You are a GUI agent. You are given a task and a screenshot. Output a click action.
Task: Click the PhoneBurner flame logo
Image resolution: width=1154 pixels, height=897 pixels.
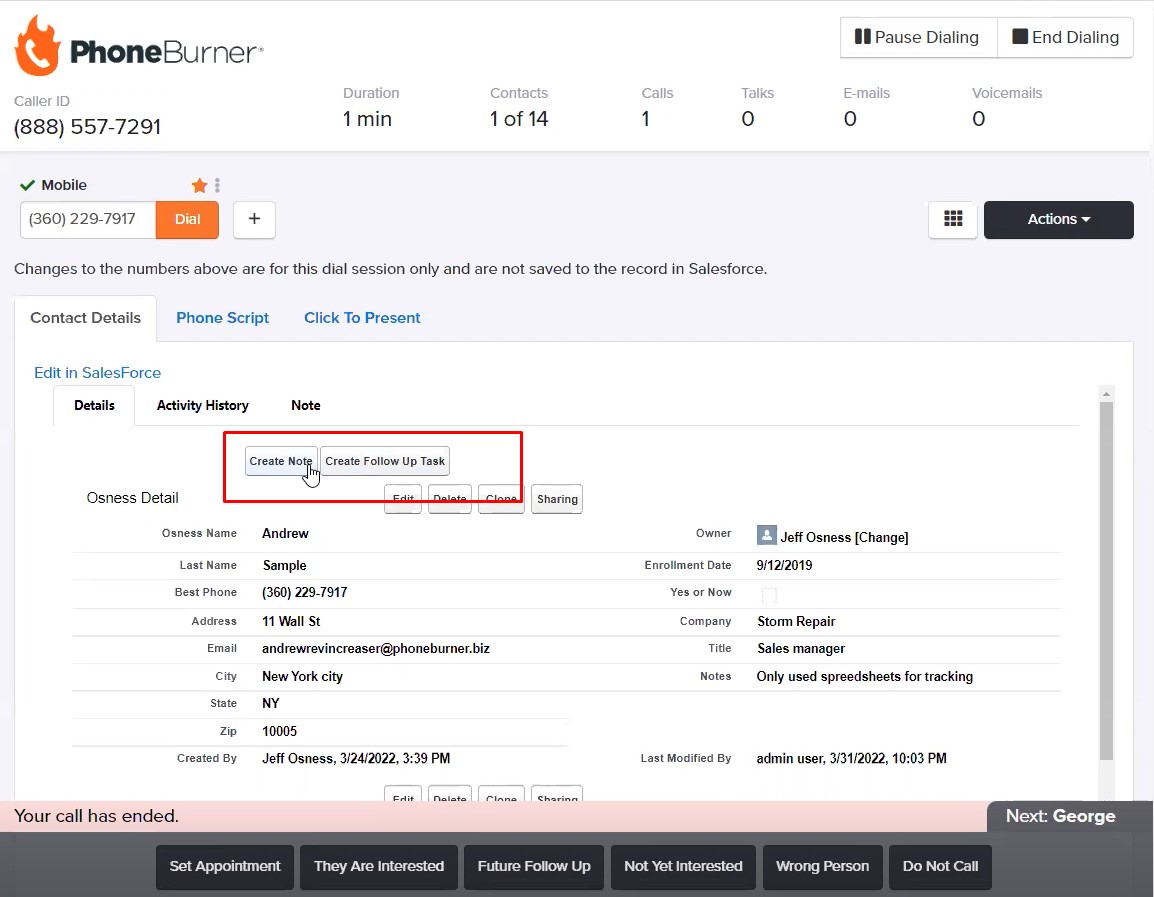[x=38, y=46]
